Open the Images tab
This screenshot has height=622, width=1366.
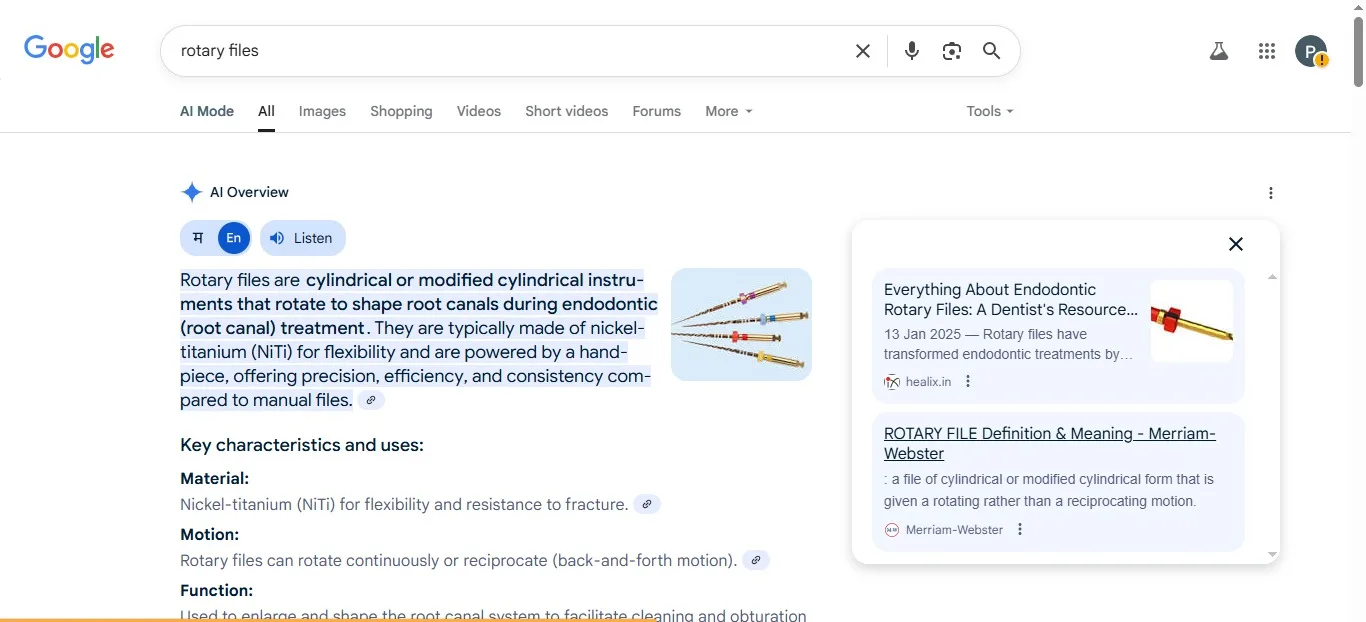tap(322, 111)
